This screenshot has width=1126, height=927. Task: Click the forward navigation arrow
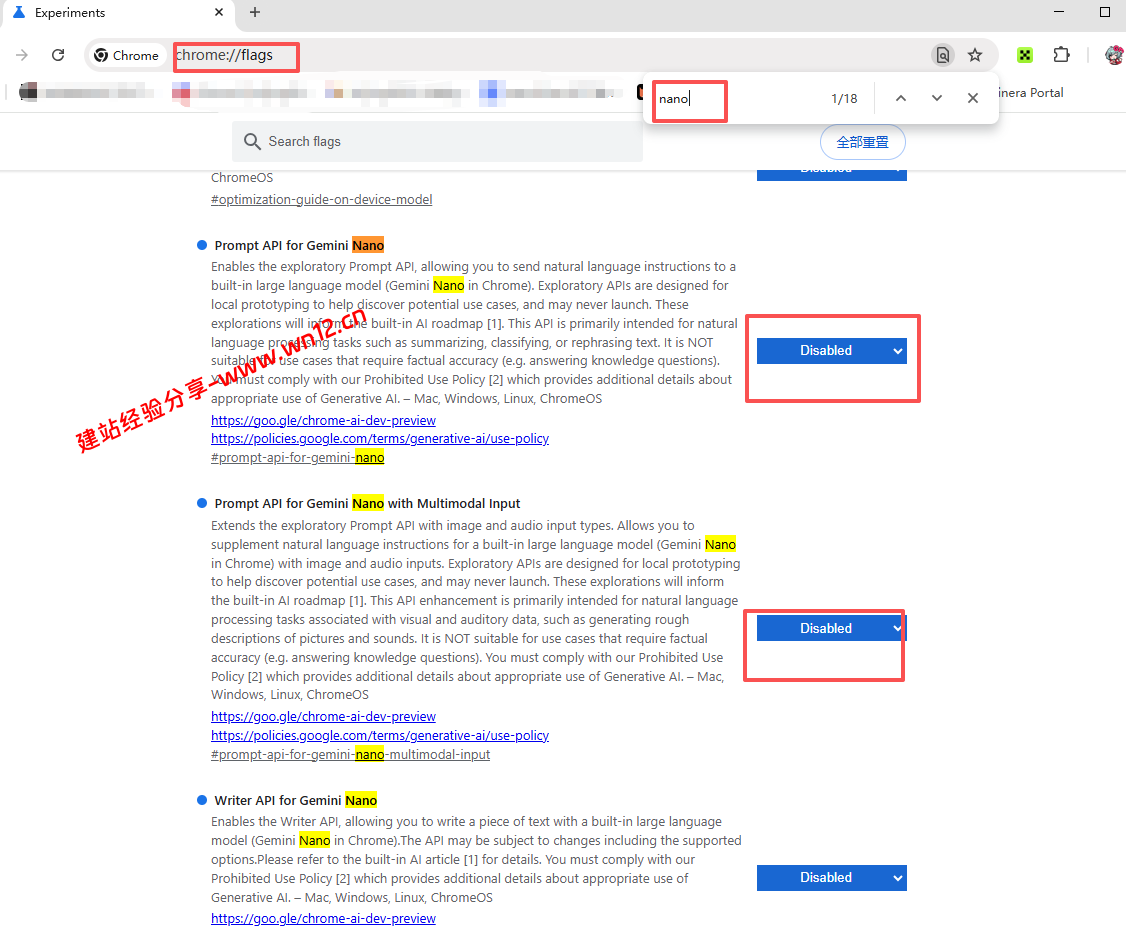pos(22,55)
